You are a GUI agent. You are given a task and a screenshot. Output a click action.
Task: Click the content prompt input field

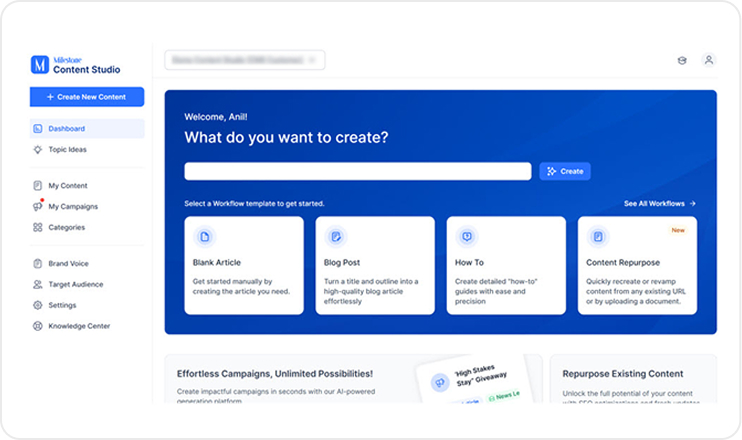[x=357, y=171]
